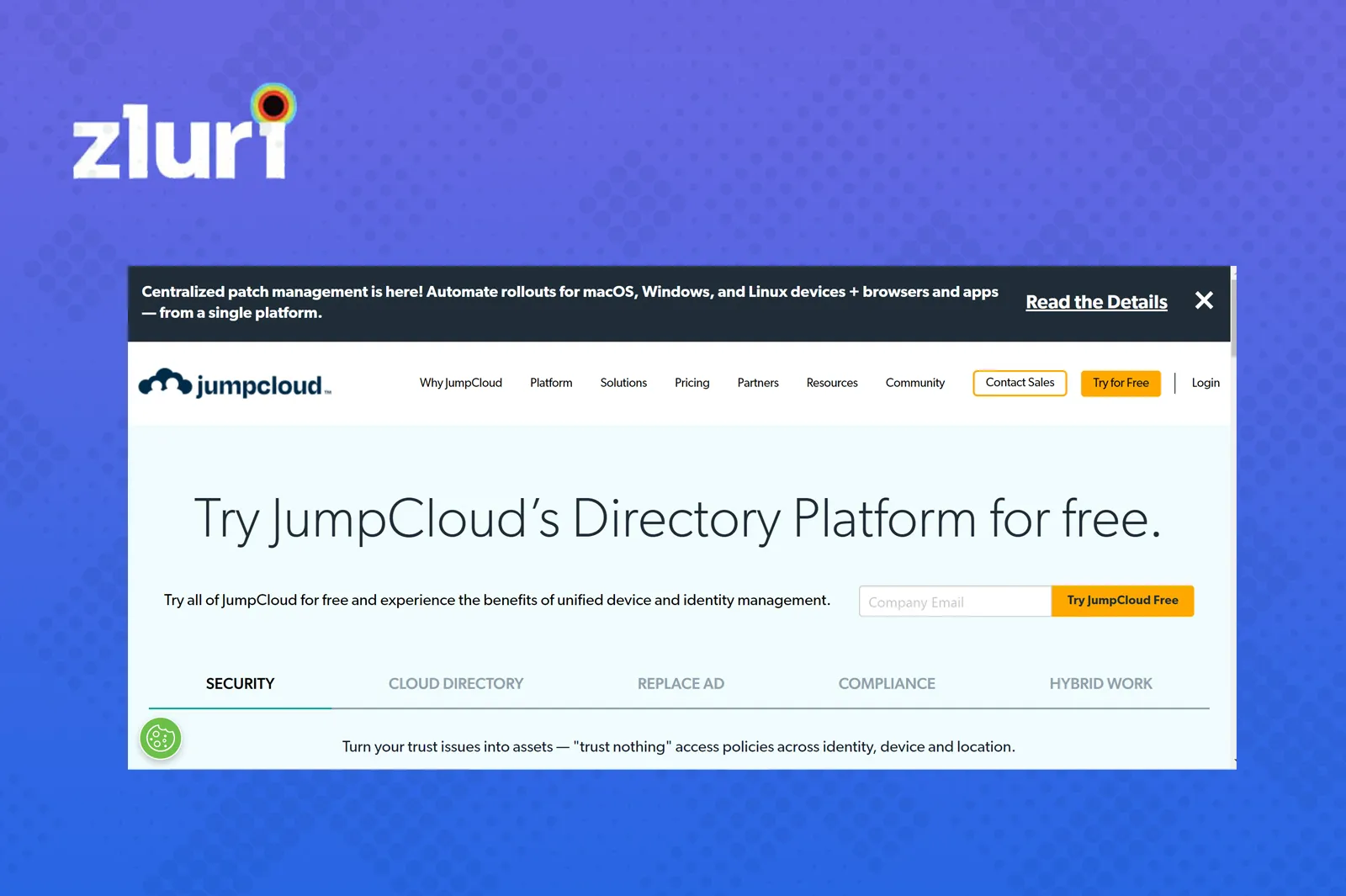Switch to the HYBRID WORK tab
Screen dimensions: 1346x896
click(x=1100, y=684)
